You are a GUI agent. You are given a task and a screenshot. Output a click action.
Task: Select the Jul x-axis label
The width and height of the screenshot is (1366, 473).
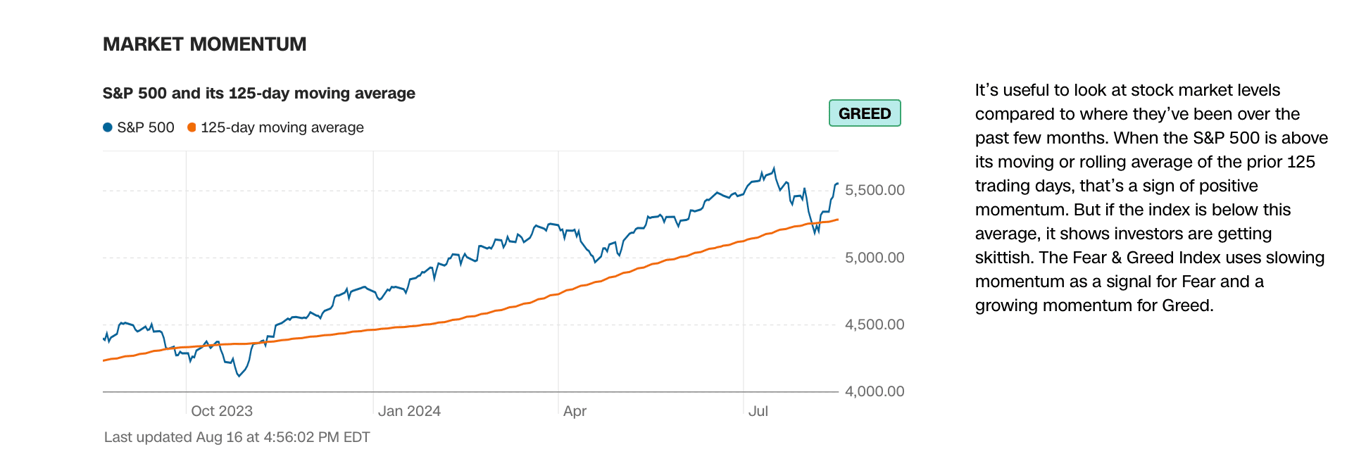[x=759, y=410]
